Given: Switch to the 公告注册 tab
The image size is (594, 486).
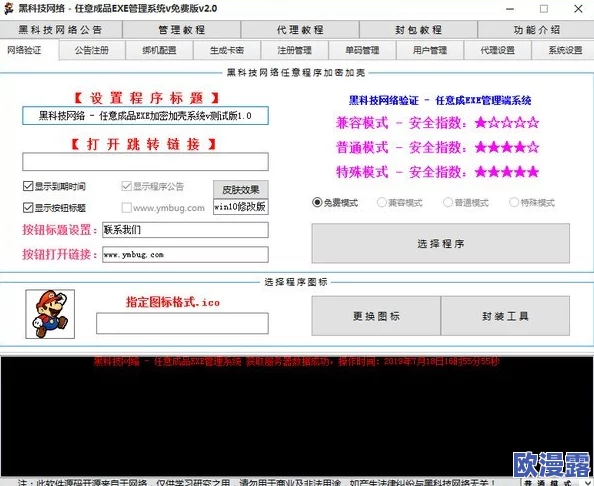Looking at the screenshot, I should [x=92, y=50].
